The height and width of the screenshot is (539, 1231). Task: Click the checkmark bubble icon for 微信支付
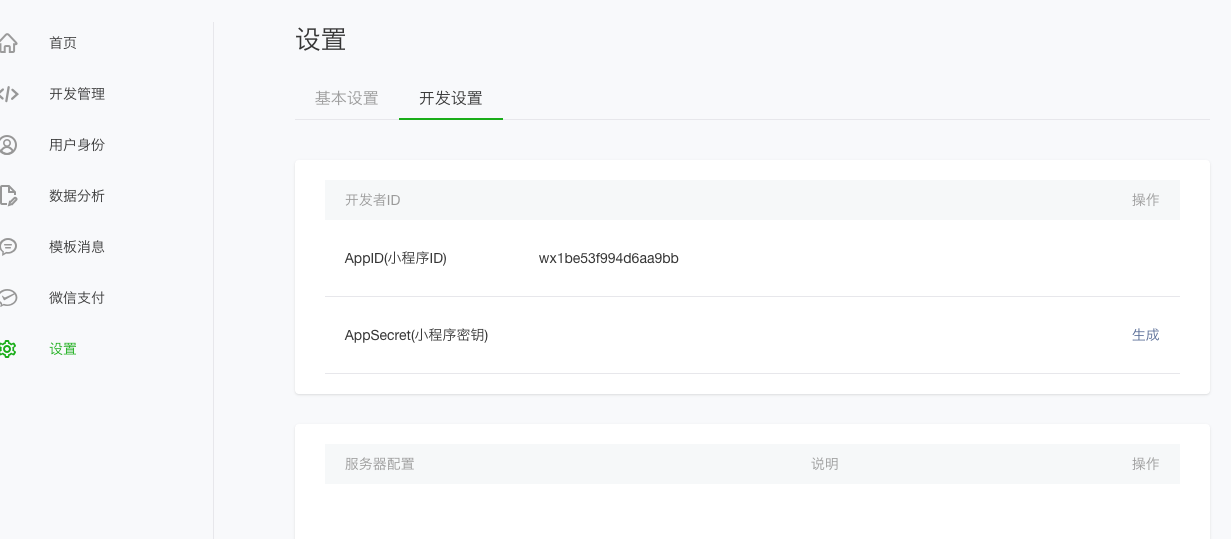(8, 298)
